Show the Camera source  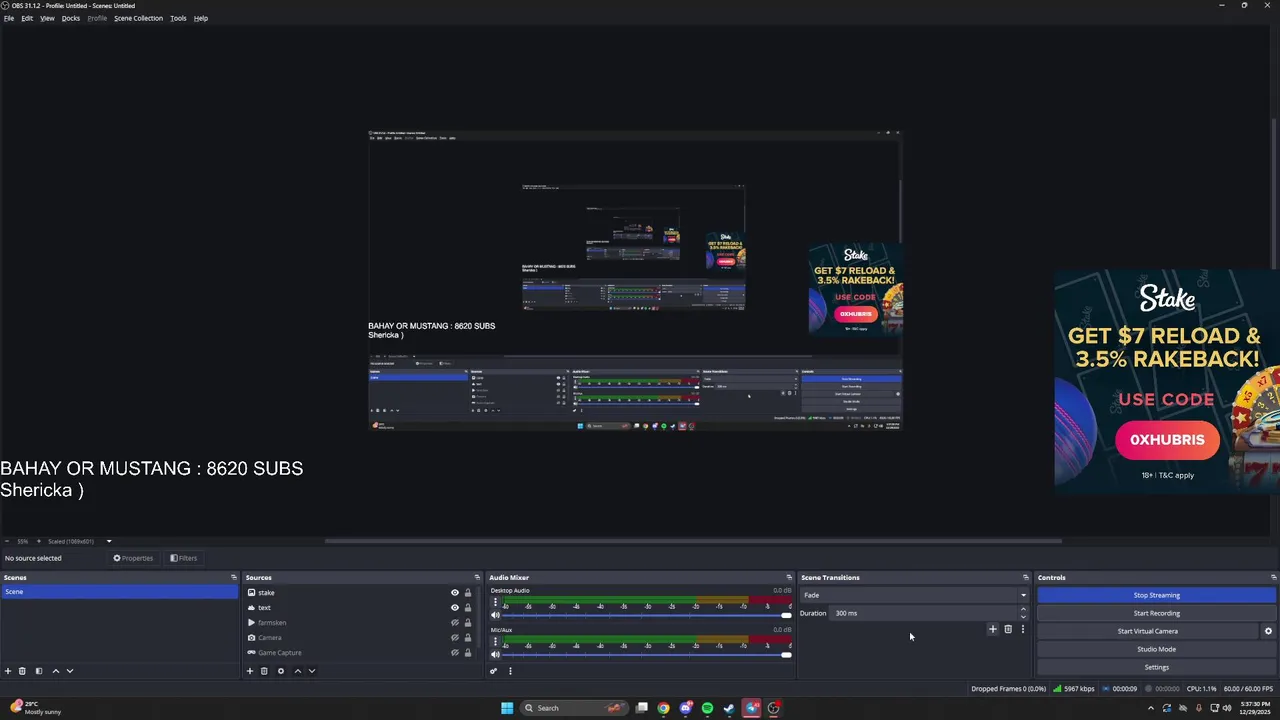[x=454, y=638]
